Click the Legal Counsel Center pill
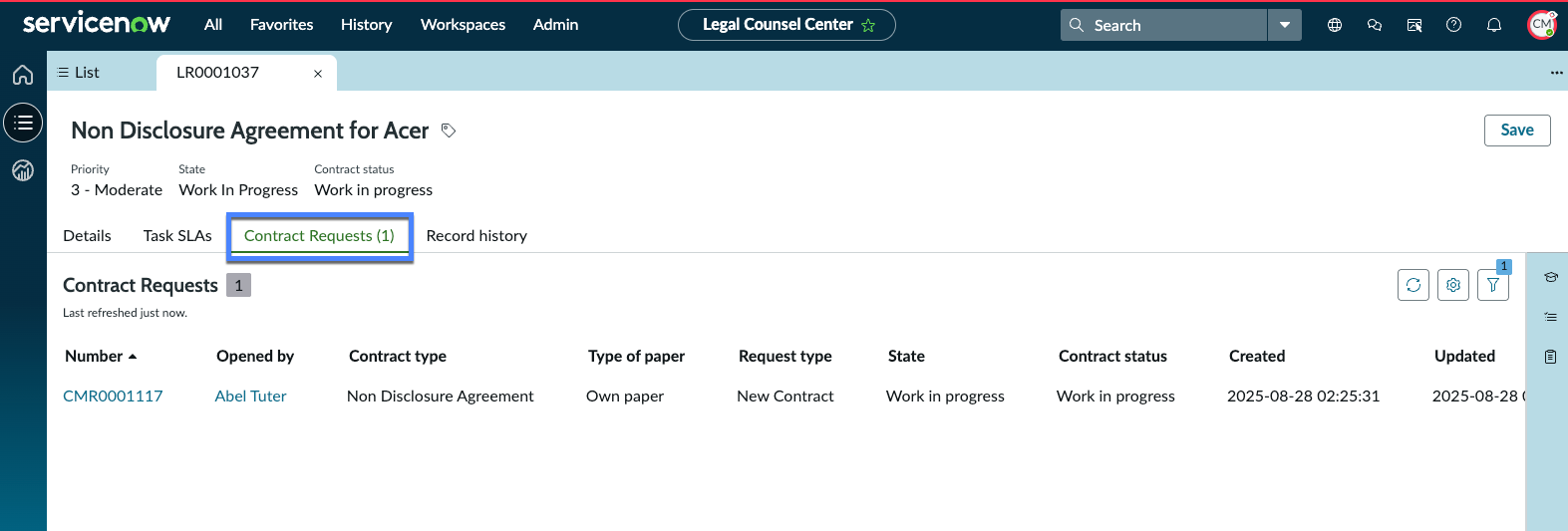This screenshot has width=1568, height=531. pos(786,25)
